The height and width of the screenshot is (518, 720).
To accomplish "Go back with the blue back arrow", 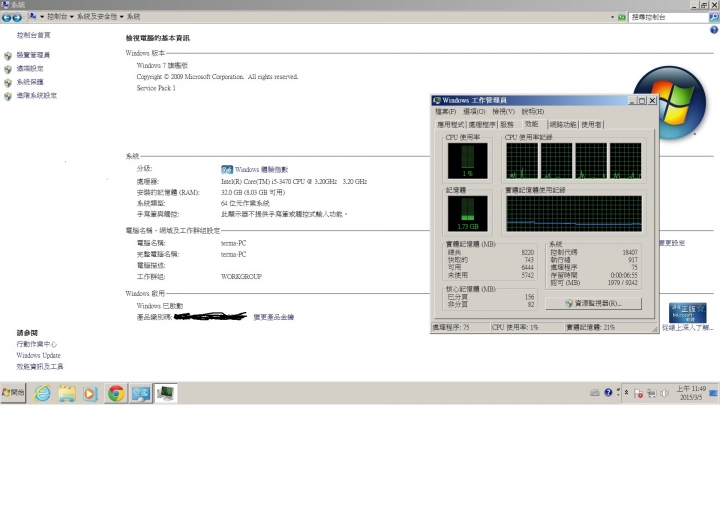I will click(x=6, y=17).
